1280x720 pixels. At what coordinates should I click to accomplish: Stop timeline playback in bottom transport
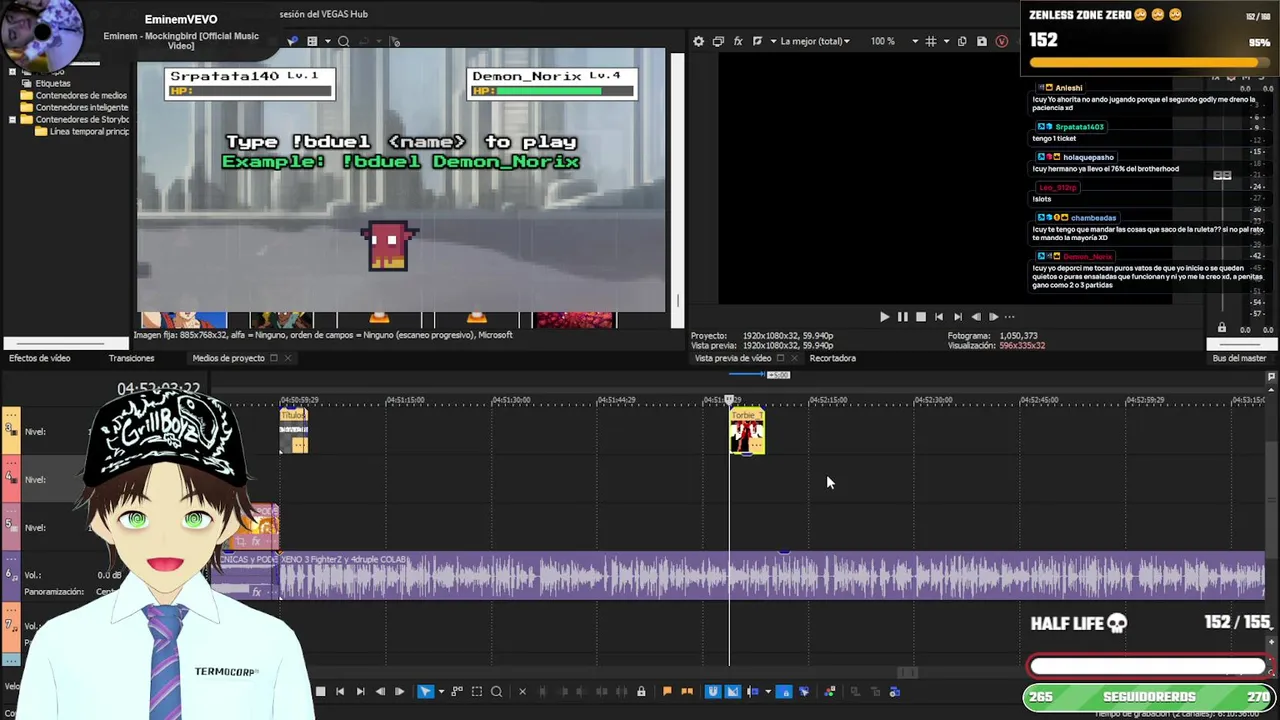click(320, 691)
